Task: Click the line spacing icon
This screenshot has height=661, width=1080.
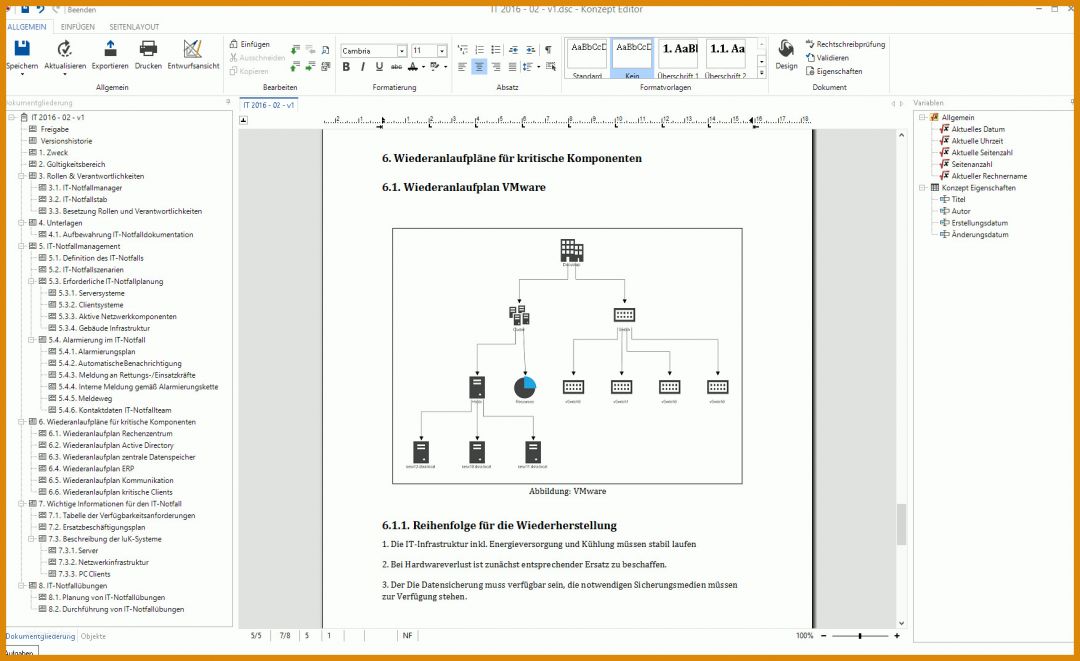Action: [527, 67]
